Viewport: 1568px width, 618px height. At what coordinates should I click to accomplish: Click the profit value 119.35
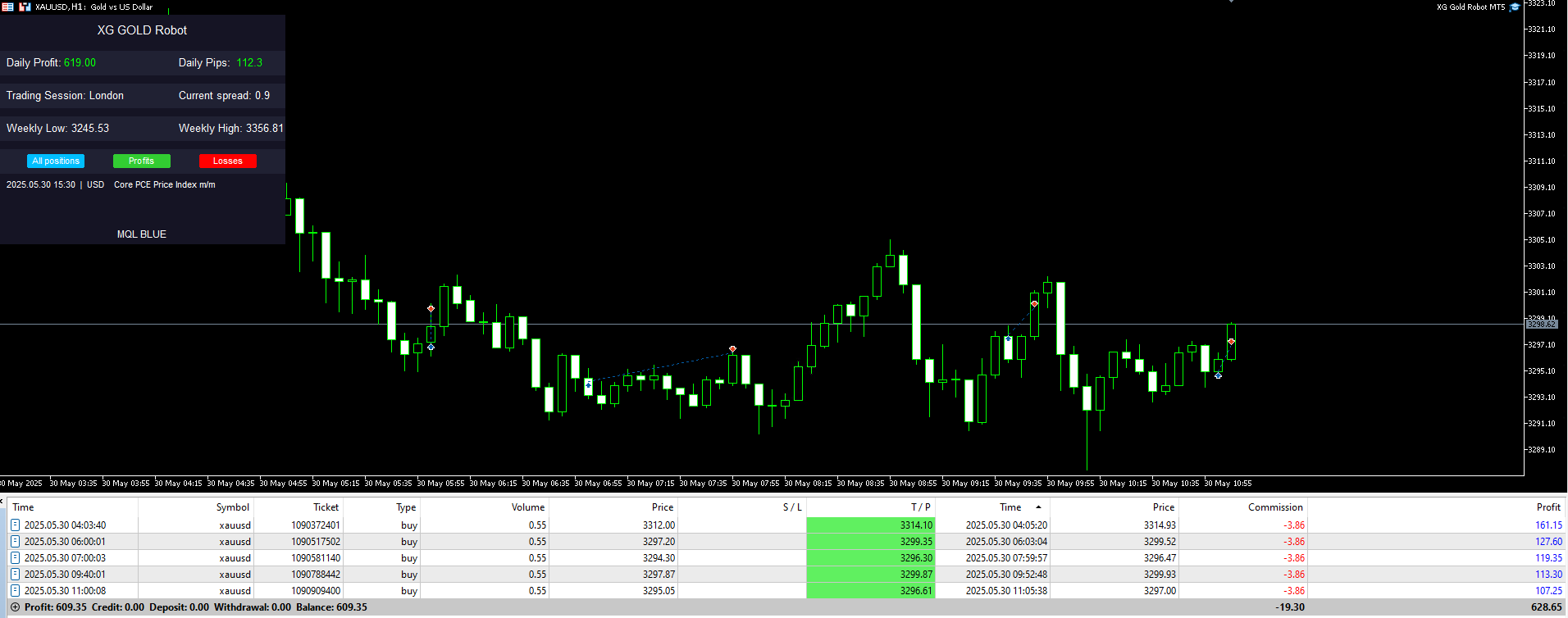[x=1548, y=558]
